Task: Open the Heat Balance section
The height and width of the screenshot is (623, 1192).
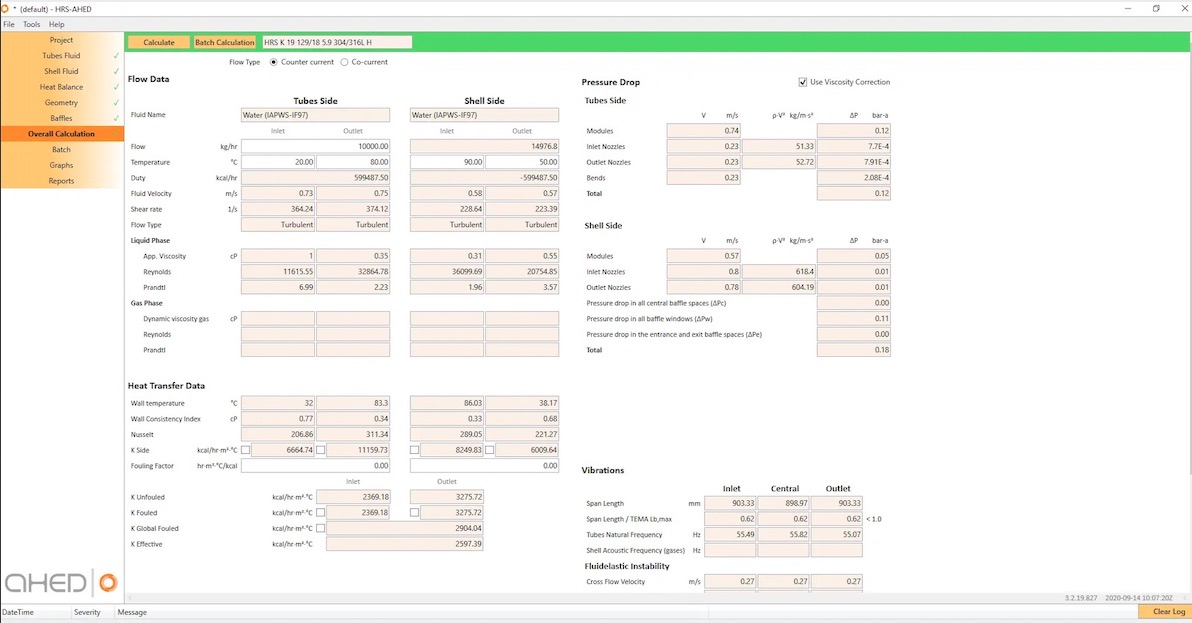Action: 62,87
